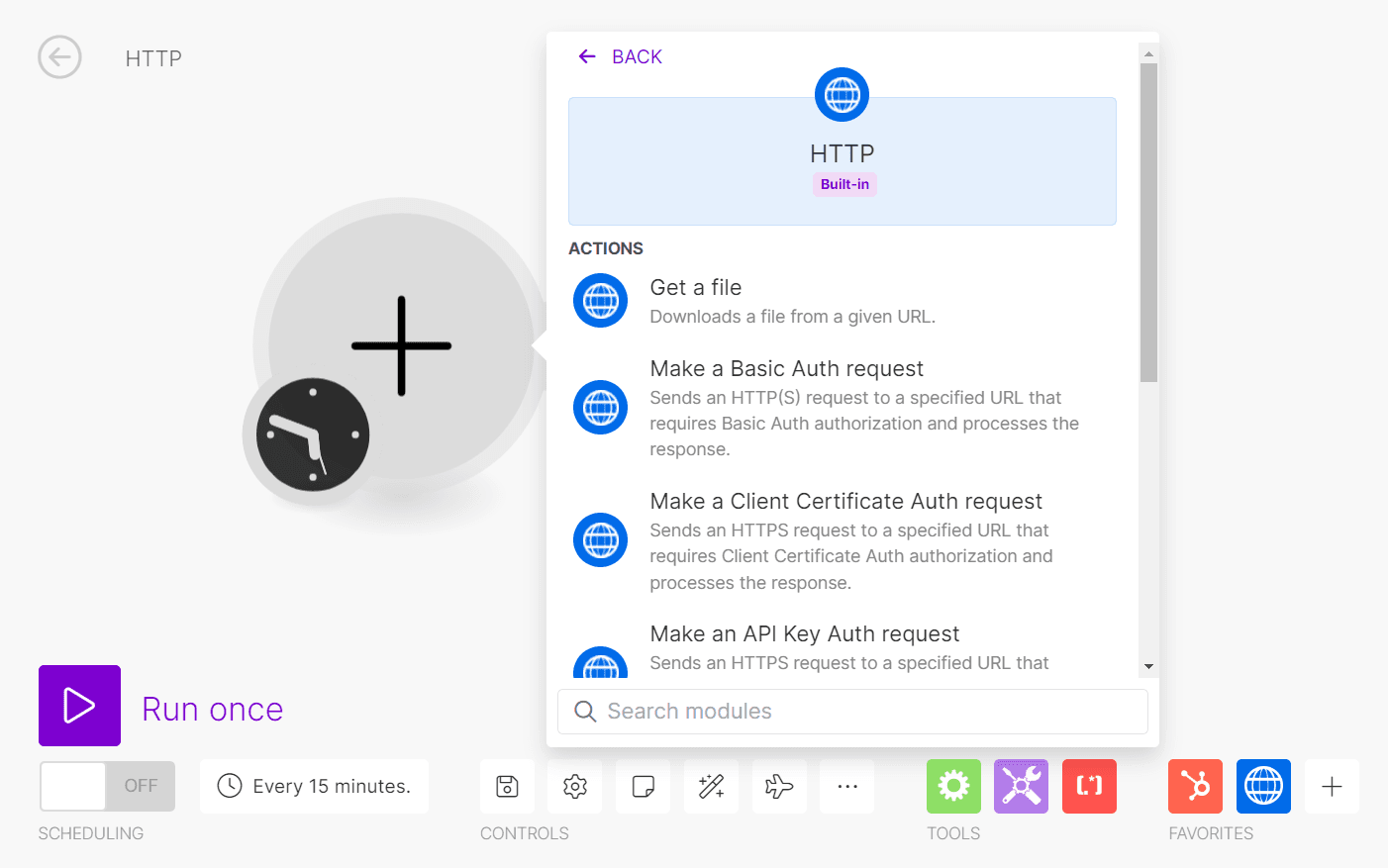The width and height of the screenshot is (1388, 868).
Task: Toggle scheduling from OFF to ON
Action: (x=106, y=786)
